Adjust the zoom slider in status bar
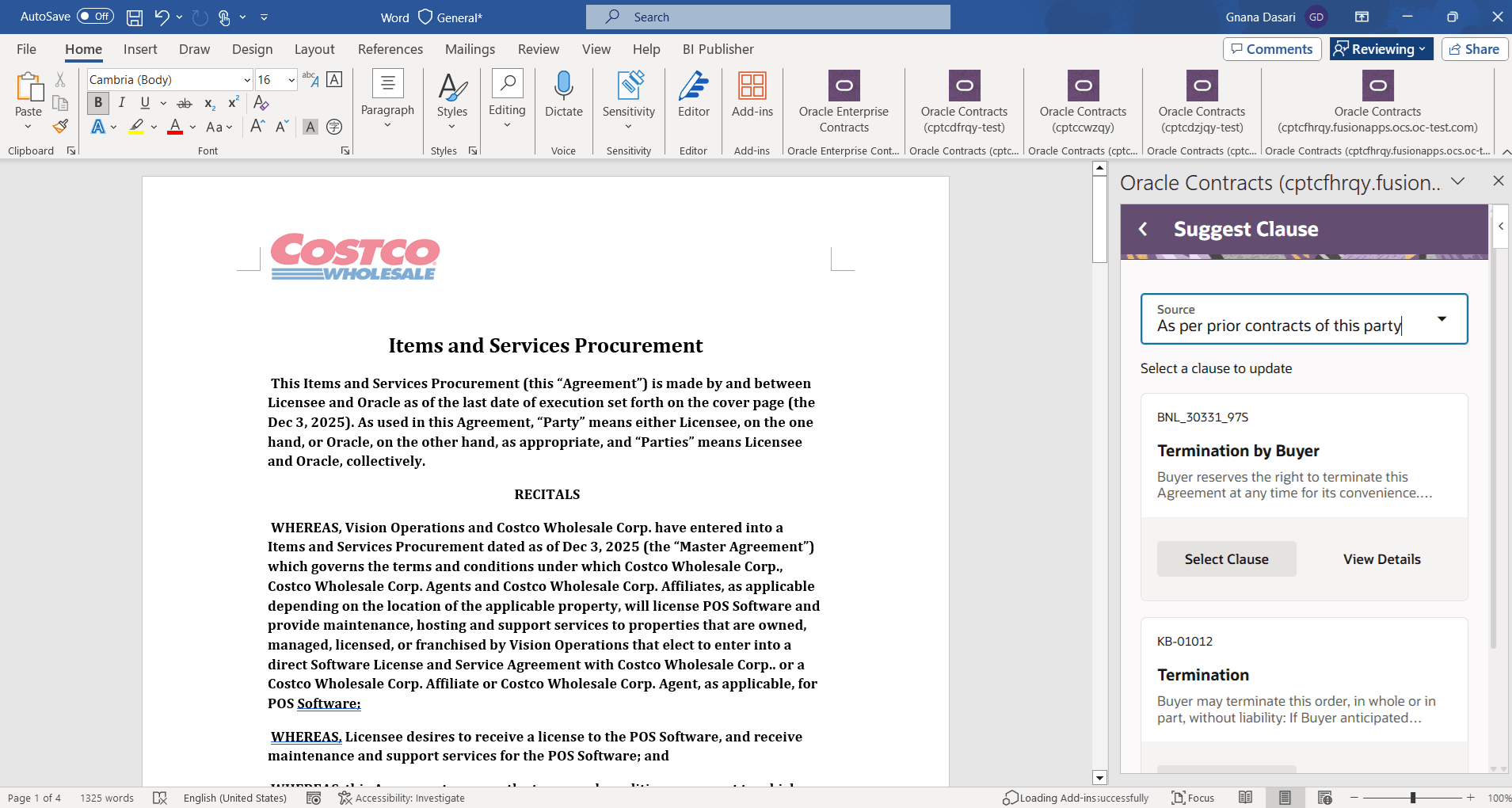 coord(1412,798)
